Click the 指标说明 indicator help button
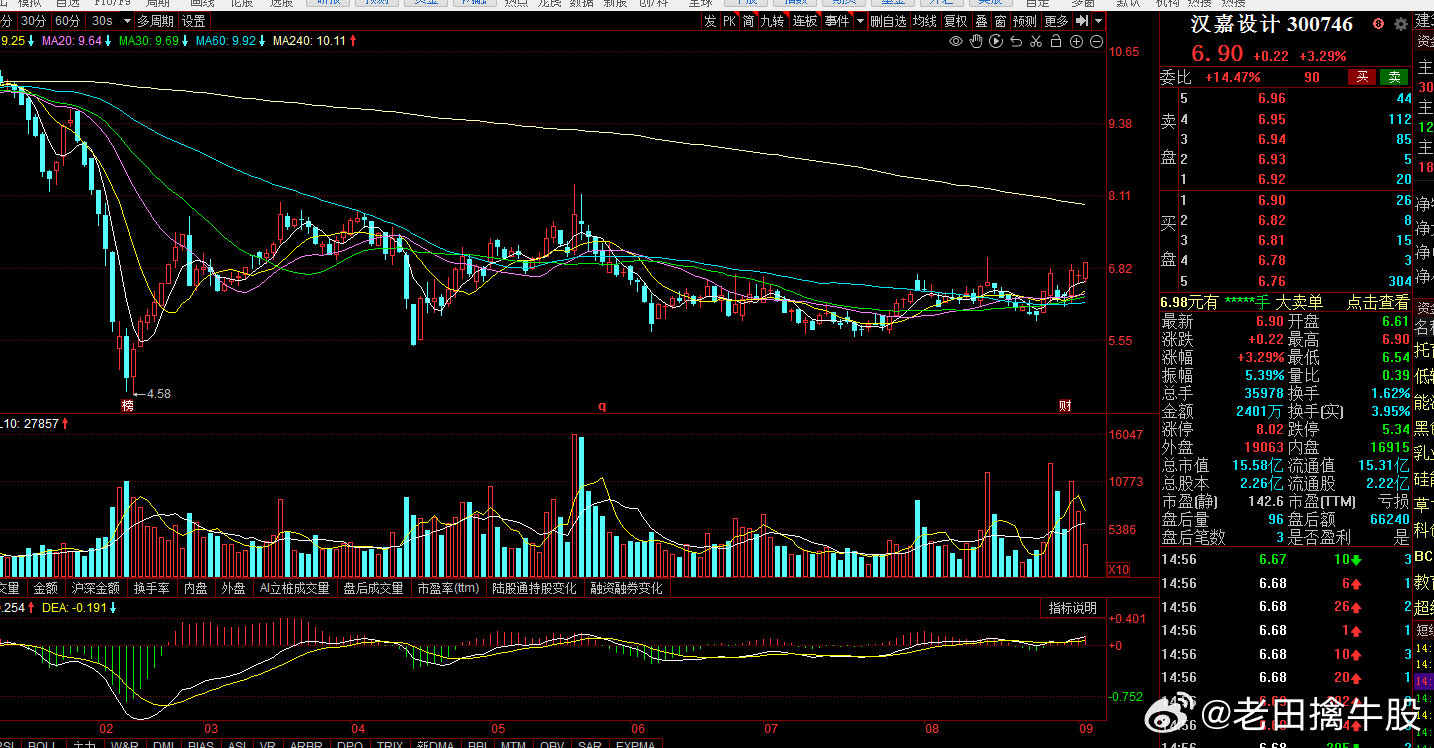The image size is (1434, 748). pyautogui.click(x=1073, y=608)
